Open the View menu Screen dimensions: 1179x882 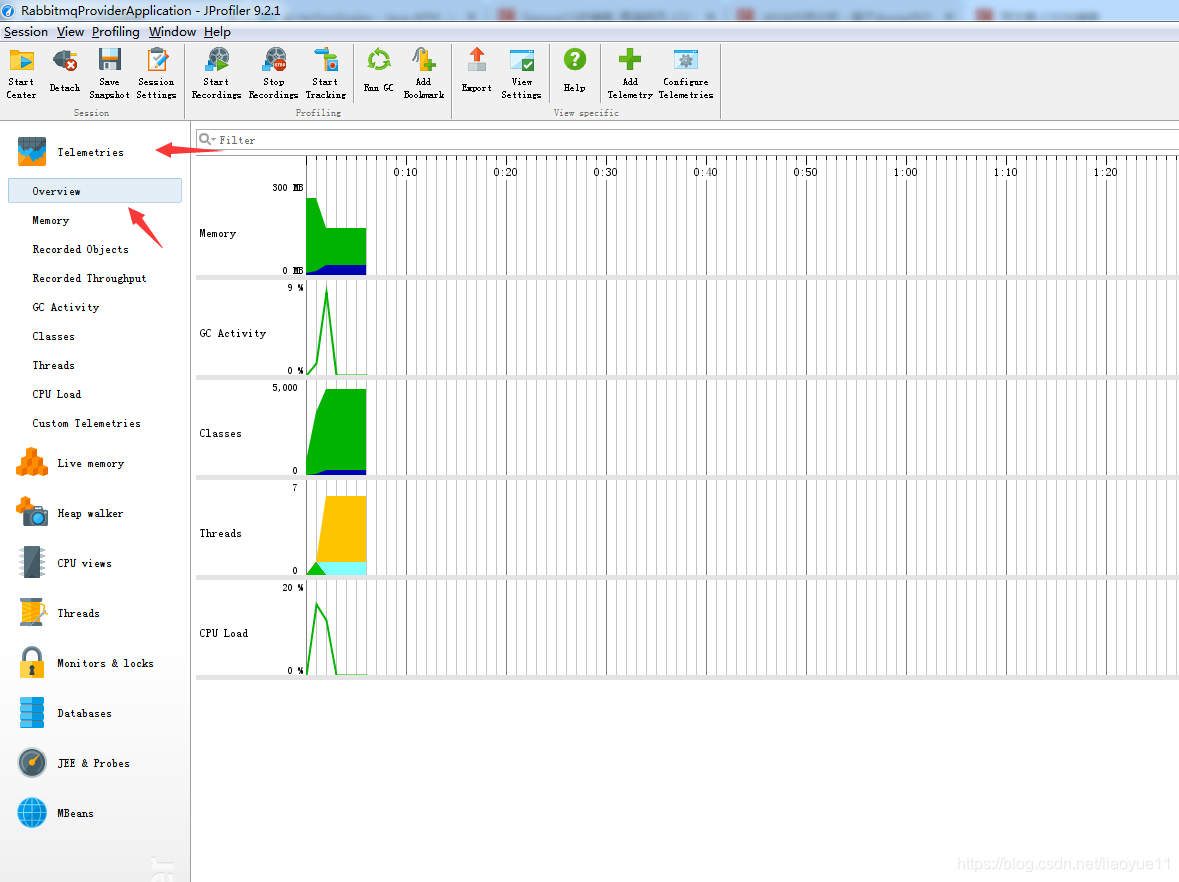tap(70, 32)
